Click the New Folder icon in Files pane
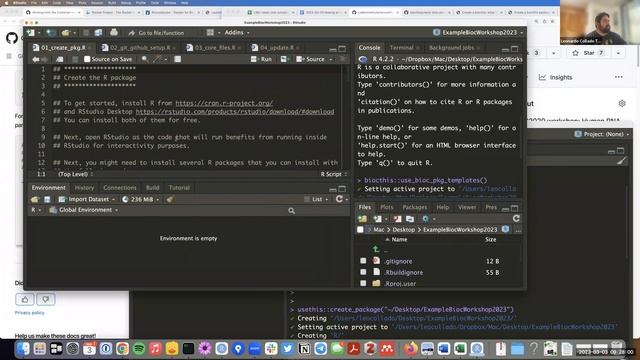Image resolution: width=640 pixels, height=360 pixels. coord(362,219)
